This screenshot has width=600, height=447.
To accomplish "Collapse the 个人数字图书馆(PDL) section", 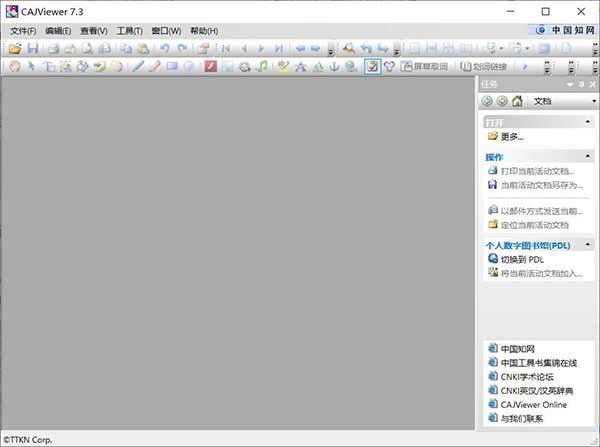I will (x=590, y=245).
